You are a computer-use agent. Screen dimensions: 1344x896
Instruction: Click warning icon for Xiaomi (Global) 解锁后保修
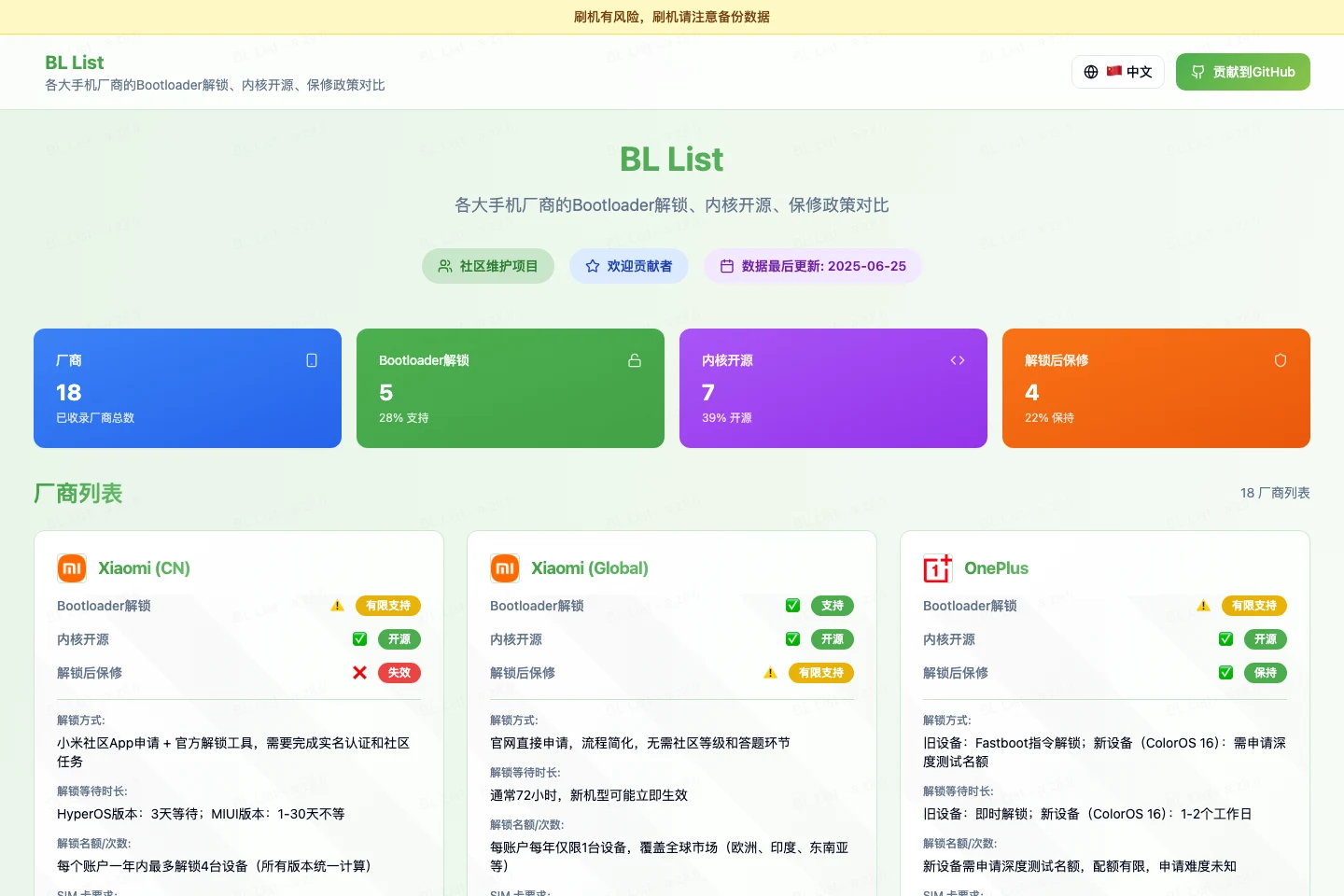pos(770,673)
